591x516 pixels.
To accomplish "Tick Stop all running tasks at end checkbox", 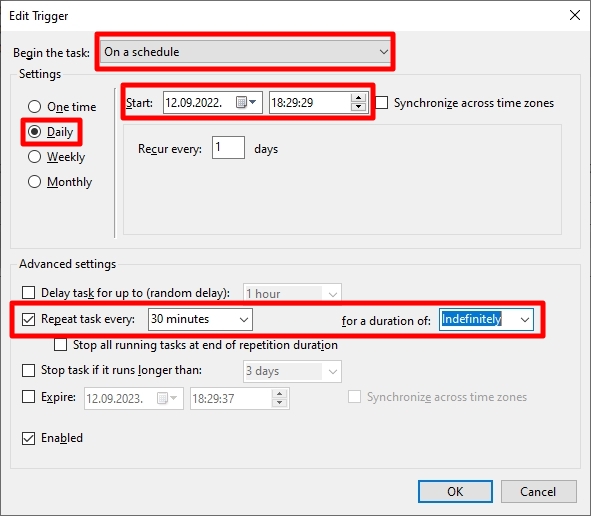I will [60, 345].
